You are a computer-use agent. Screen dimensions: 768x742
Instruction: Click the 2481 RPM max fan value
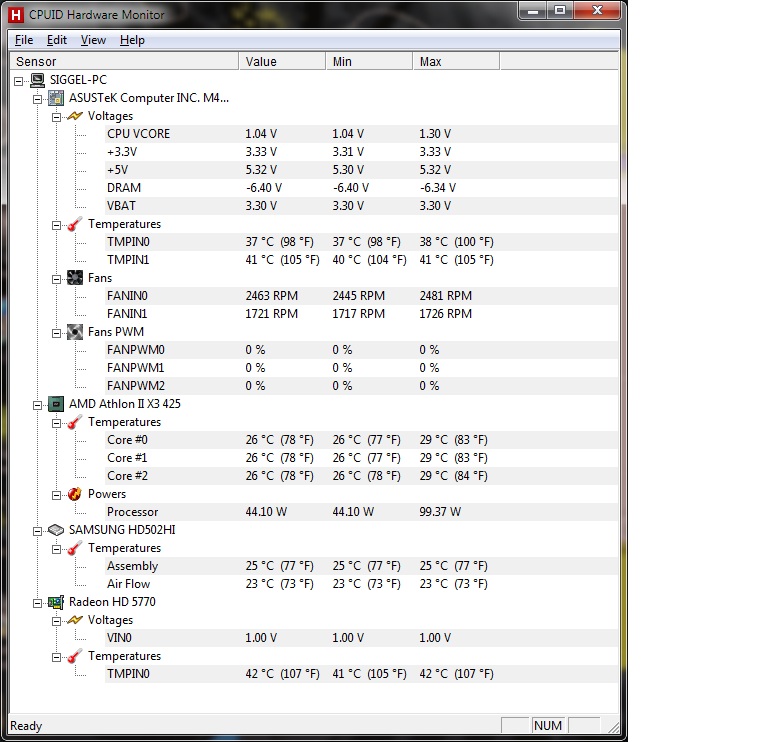pyautogui.click(x=445, y=296)
